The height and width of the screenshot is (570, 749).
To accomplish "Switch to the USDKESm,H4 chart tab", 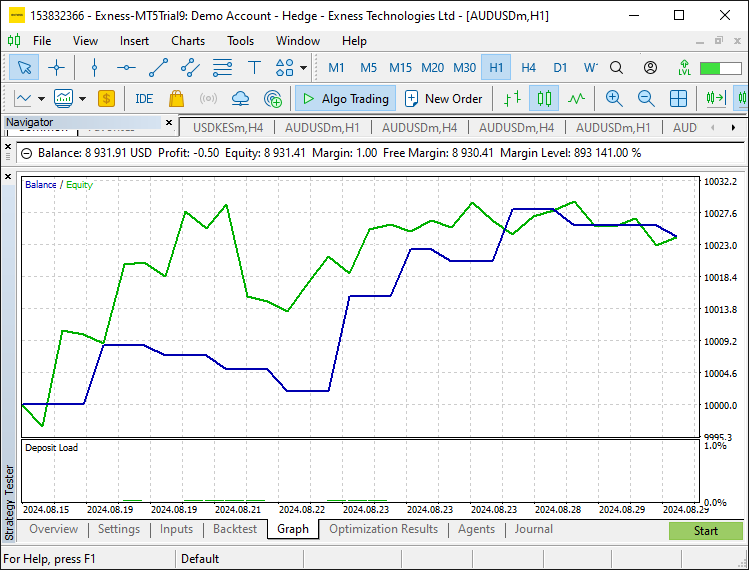I will [228, 128].
